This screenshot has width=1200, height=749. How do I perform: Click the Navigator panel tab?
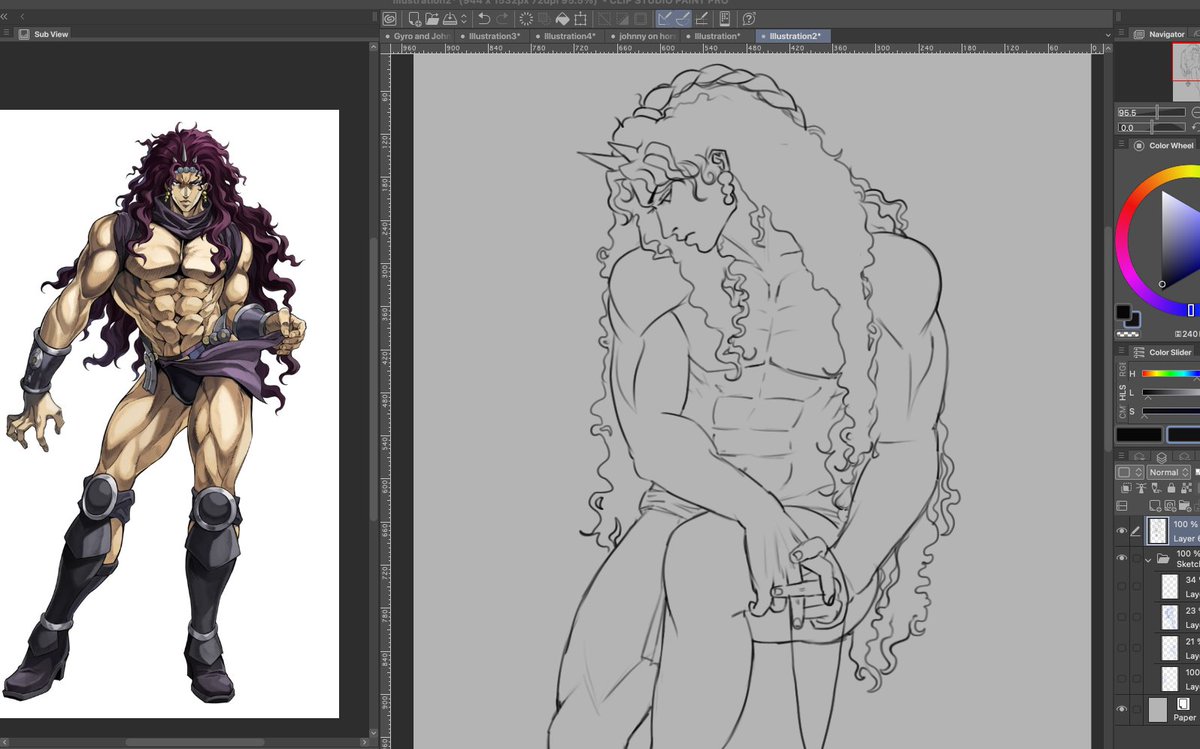(x=1160, y=34)
